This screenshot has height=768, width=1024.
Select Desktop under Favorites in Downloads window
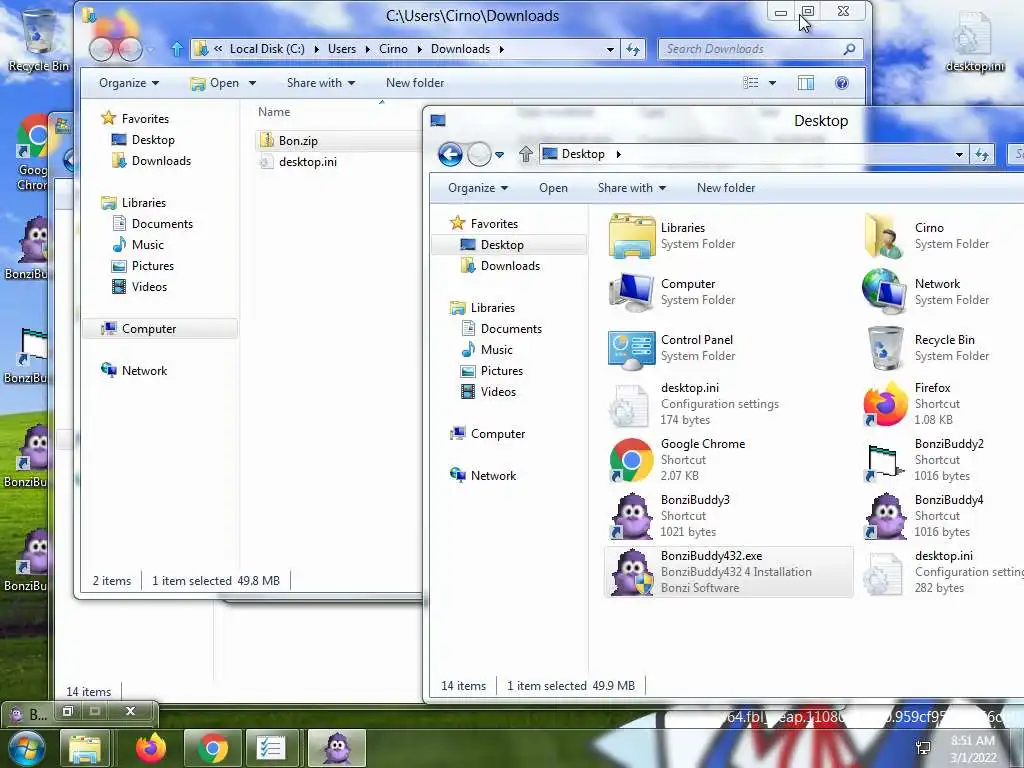pos(144,140)
